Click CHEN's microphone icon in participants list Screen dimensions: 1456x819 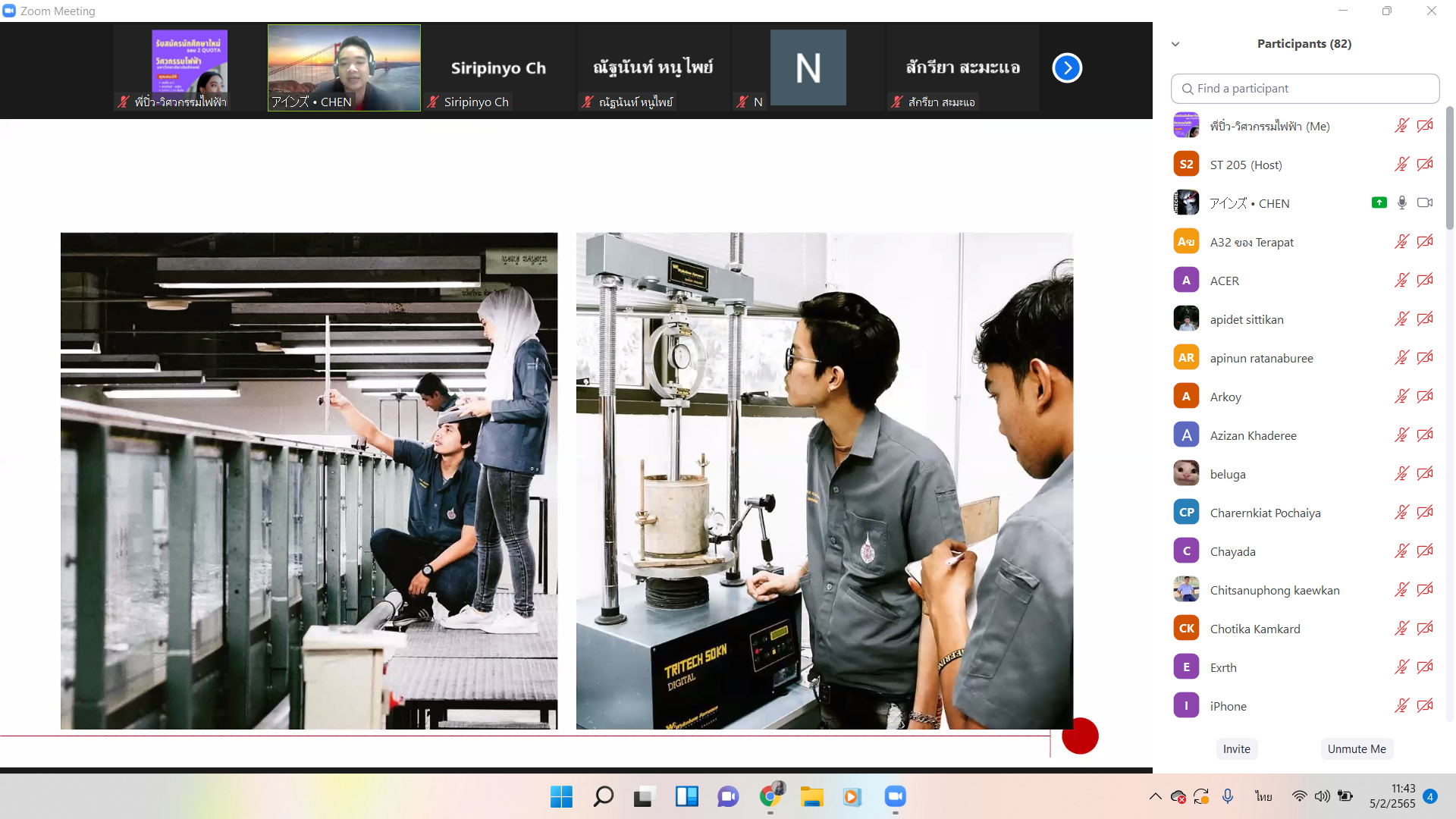[1402, 202]
